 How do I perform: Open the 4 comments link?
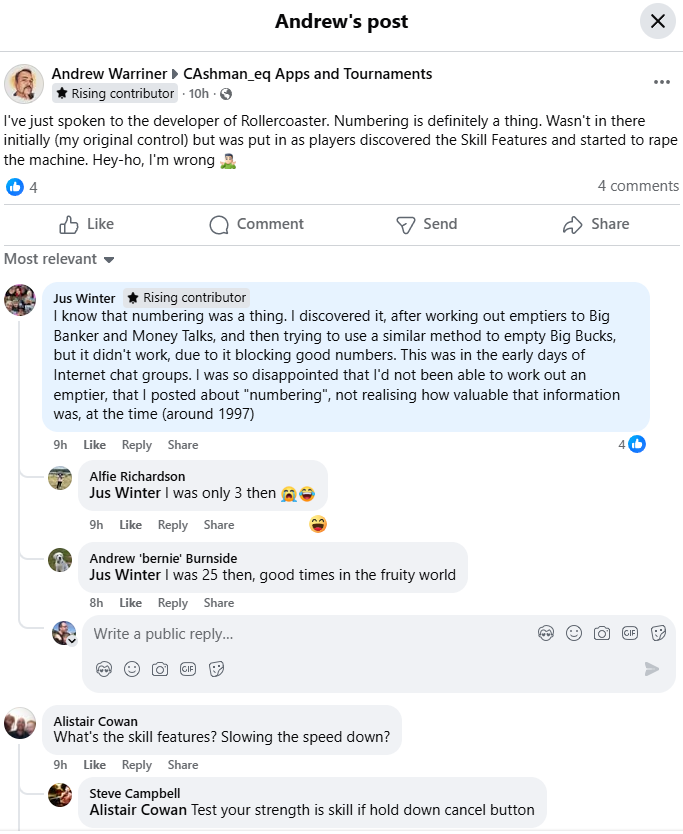638,186
